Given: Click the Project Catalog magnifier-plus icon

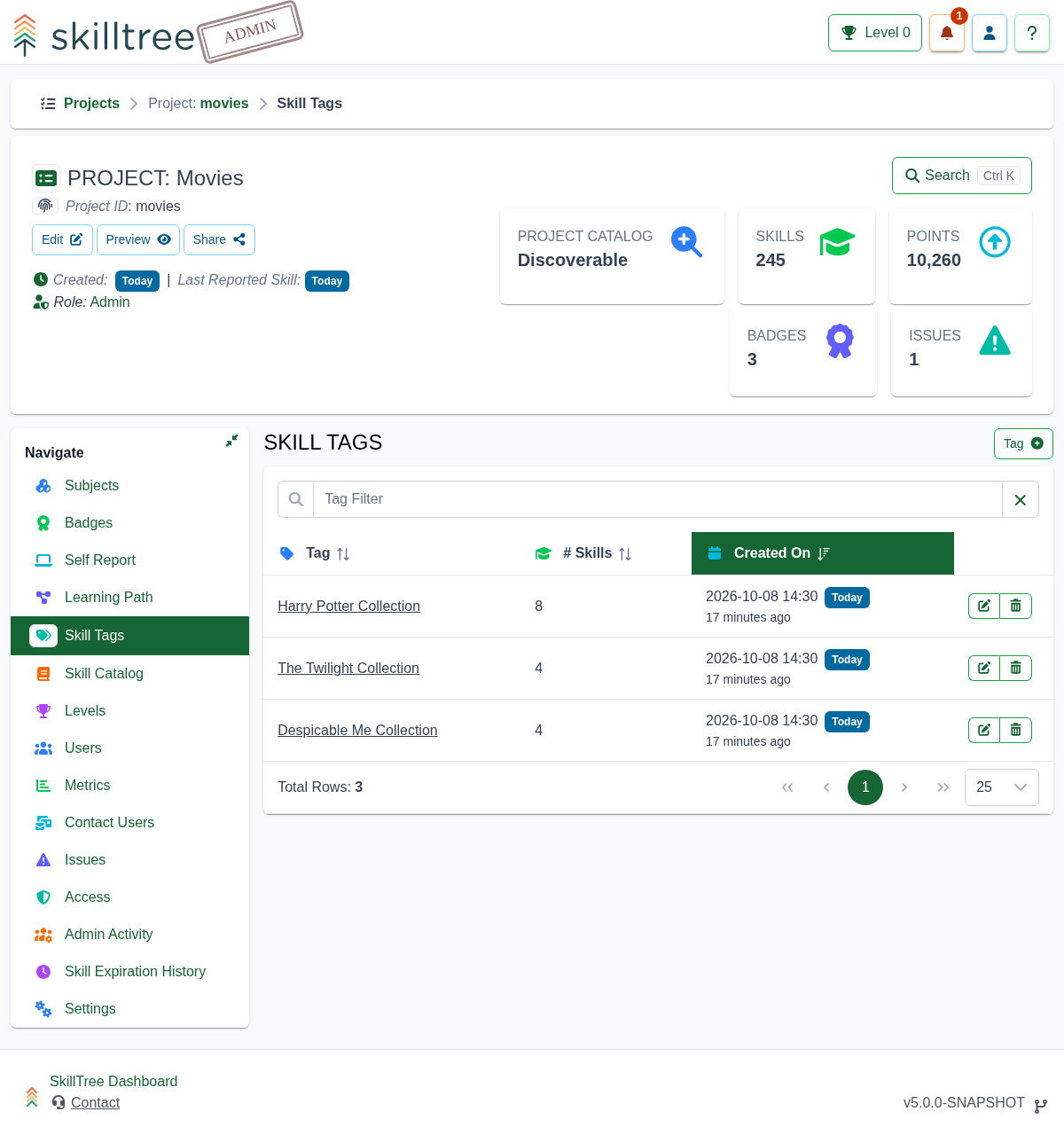Looking at the screenshot, I should point(686,241).
